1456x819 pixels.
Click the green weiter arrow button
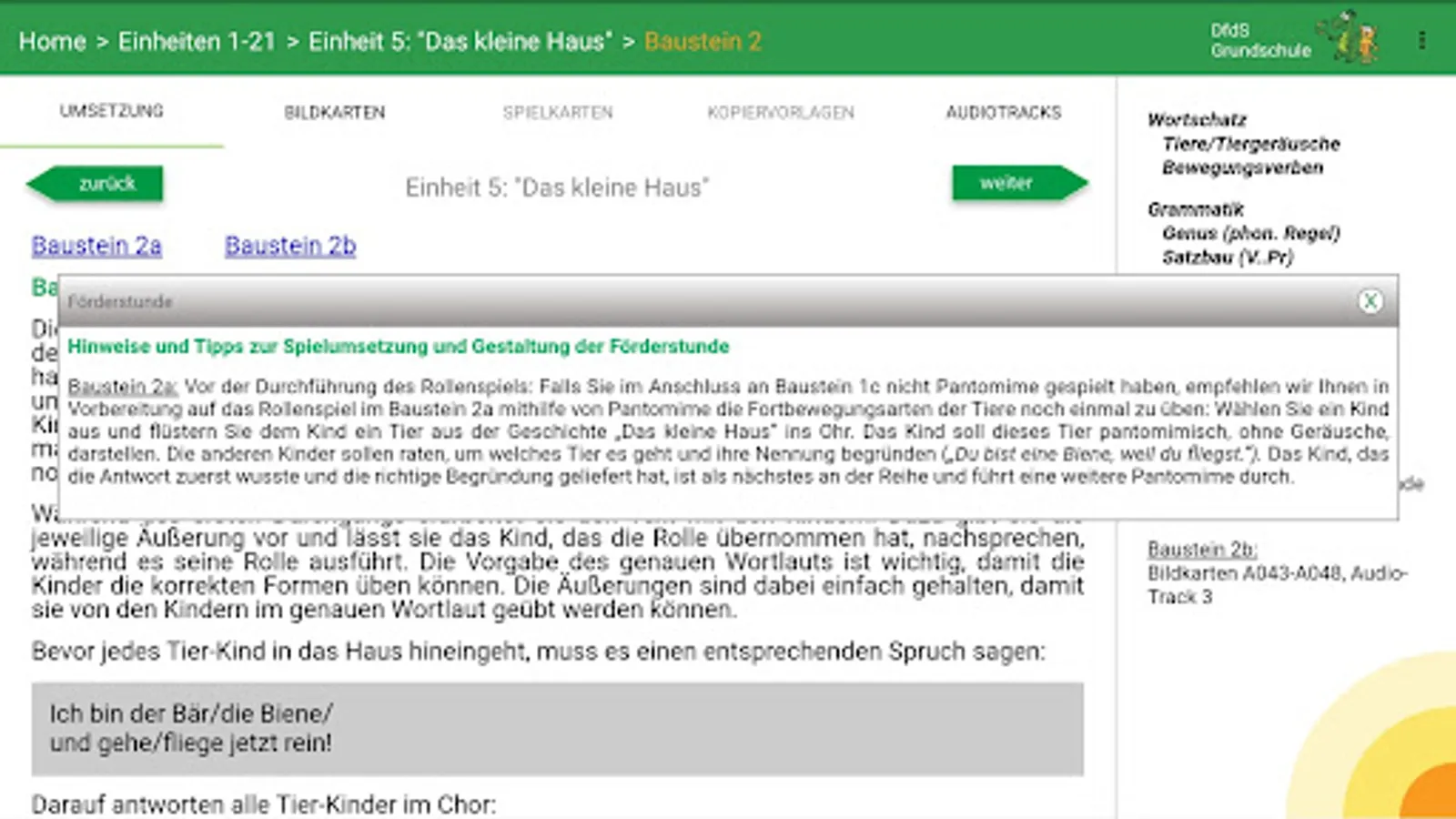1020,183
